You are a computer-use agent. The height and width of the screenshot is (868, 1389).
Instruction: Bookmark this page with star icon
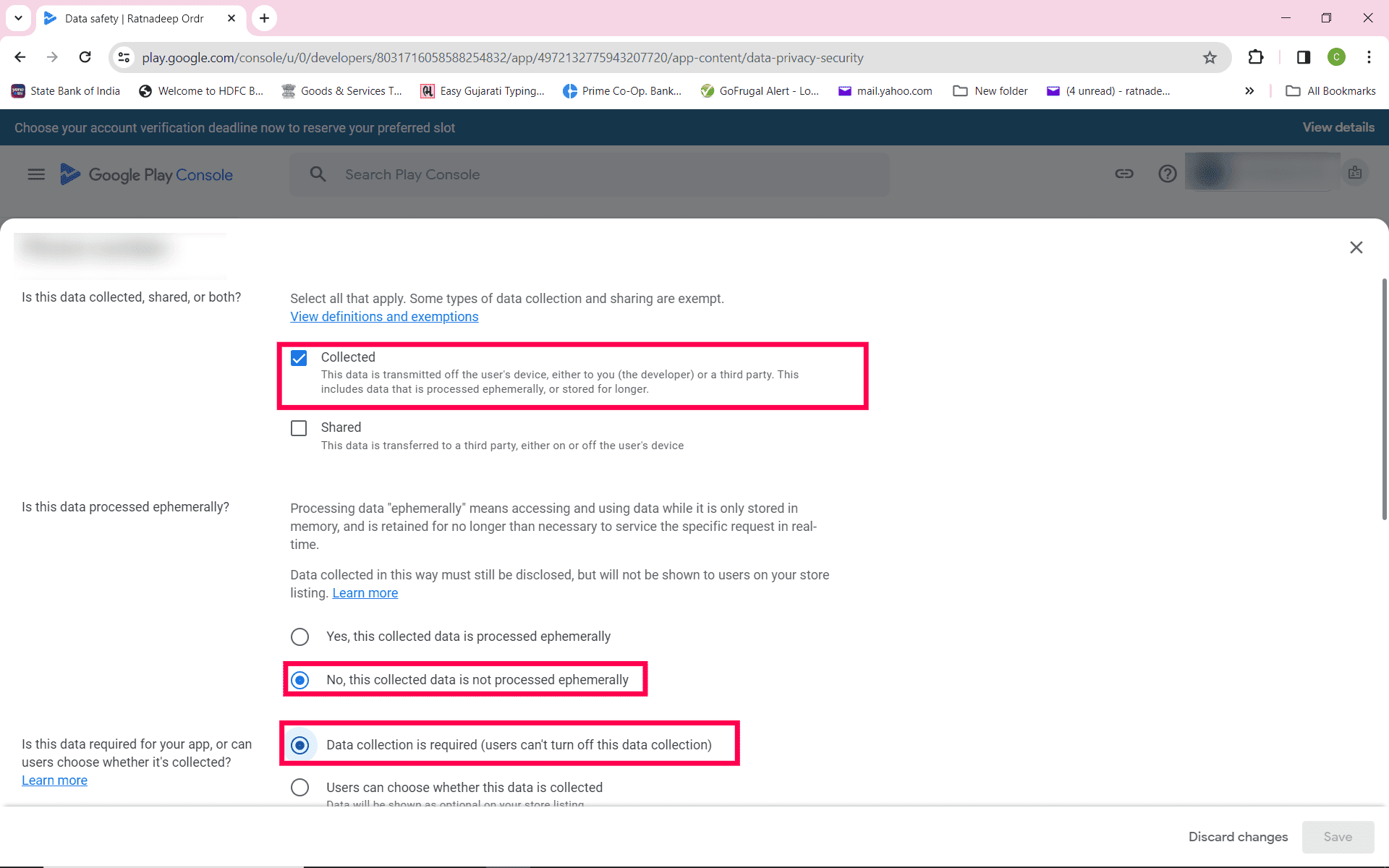pos(1210,58)
